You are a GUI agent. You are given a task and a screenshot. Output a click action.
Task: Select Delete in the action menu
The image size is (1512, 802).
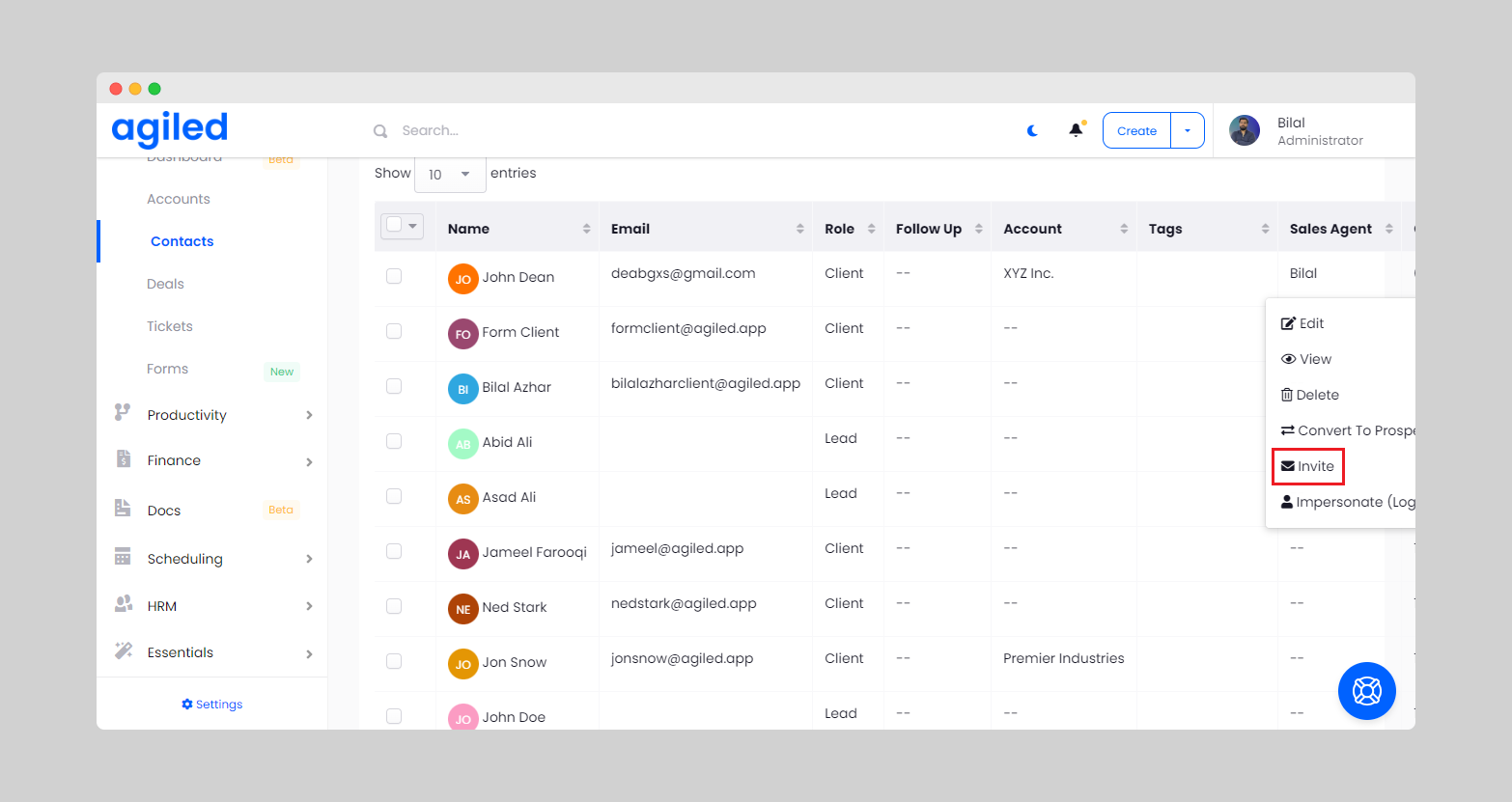pyautogui.click(x=1309, y=395)
